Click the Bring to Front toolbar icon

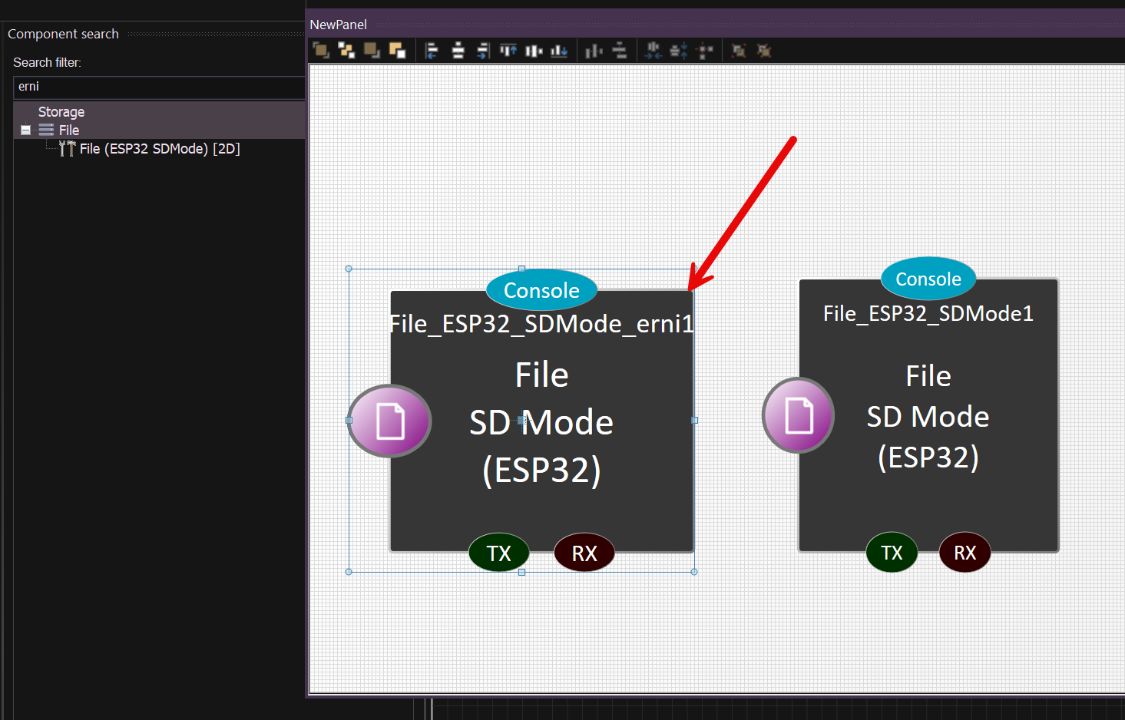click(x=321, y=50)
